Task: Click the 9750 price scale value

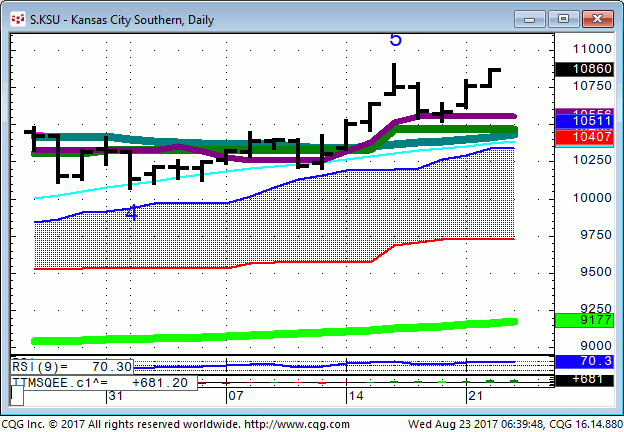Action: coord(595,235)
